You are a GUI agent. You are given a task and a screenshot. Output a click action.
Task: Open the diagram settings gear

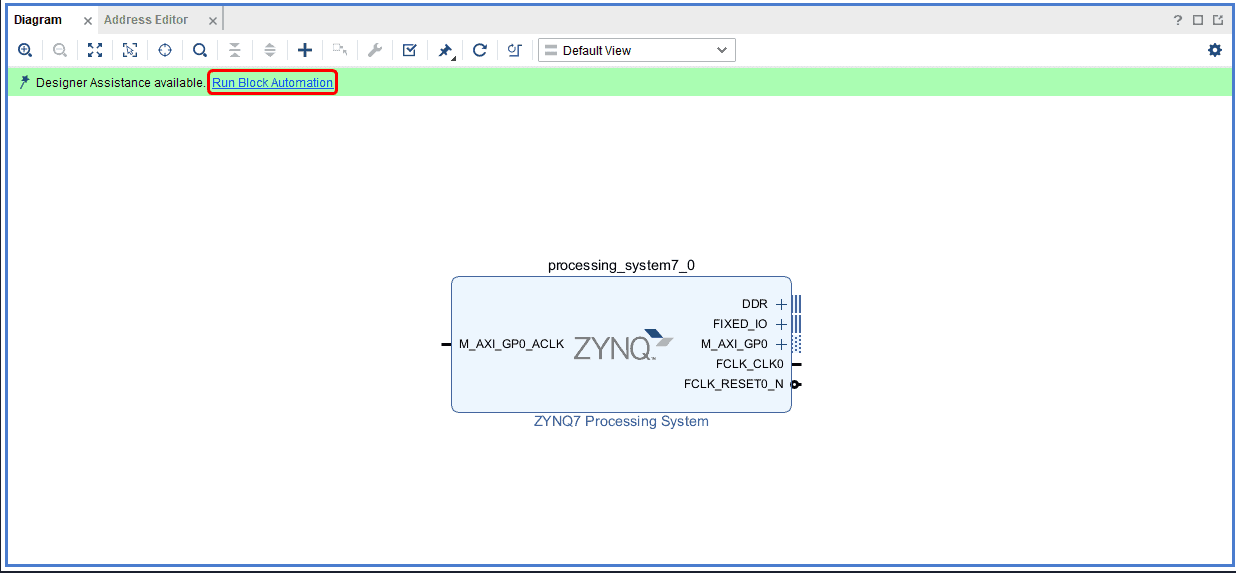(x=1215, y=50)
